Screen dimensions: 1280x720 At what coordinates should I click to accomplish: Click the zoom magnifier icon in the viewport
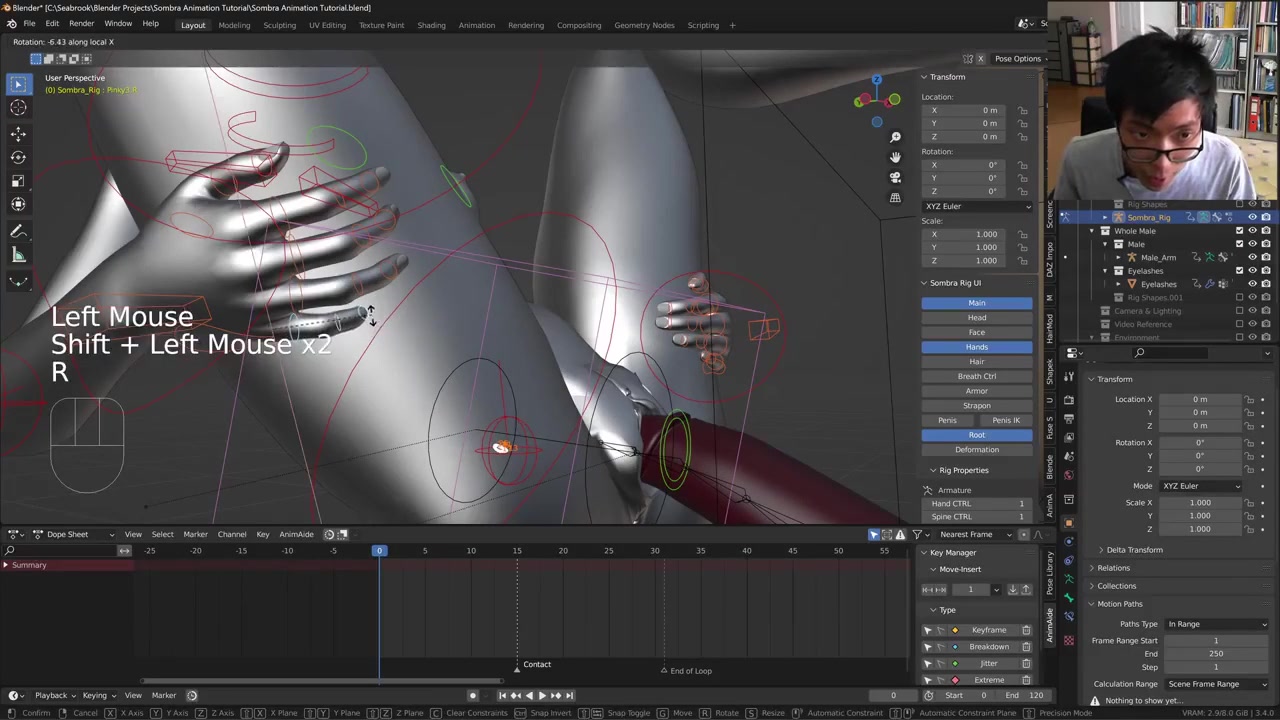895,137
